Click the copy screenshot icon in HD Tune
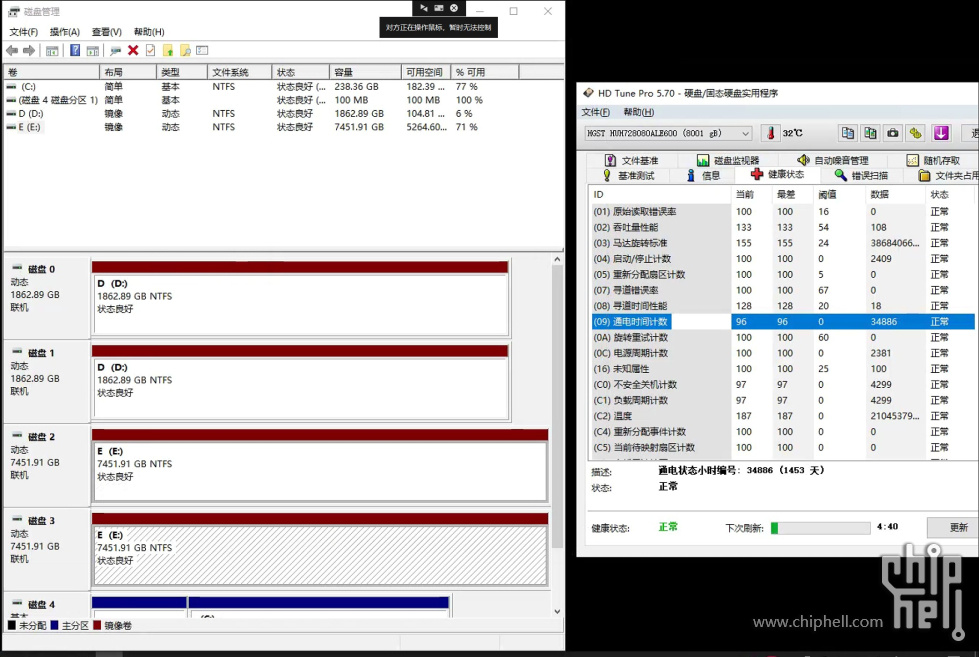Screen dimensions: 979x657 pyautogui.click(x=870, y=133)
